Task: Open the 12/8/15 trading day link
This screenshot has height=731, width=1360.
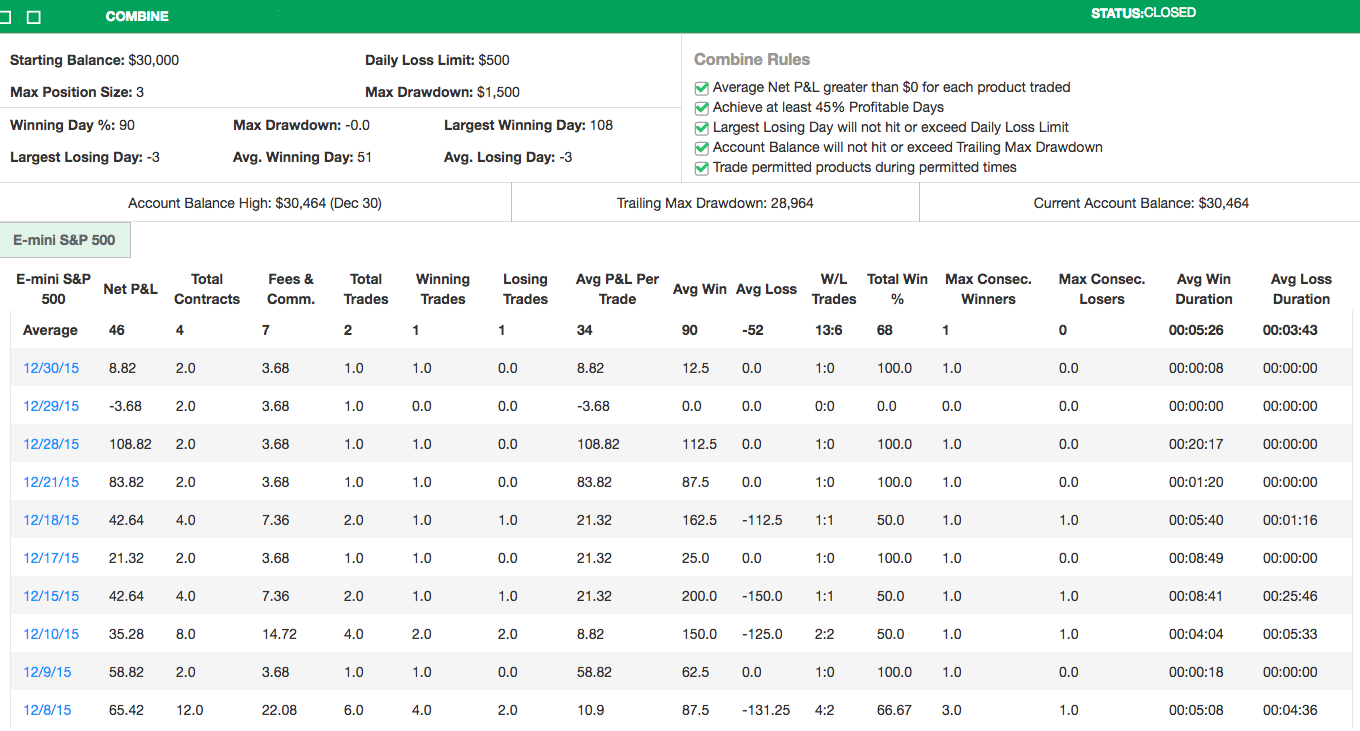Action: [x=47, y=710]
